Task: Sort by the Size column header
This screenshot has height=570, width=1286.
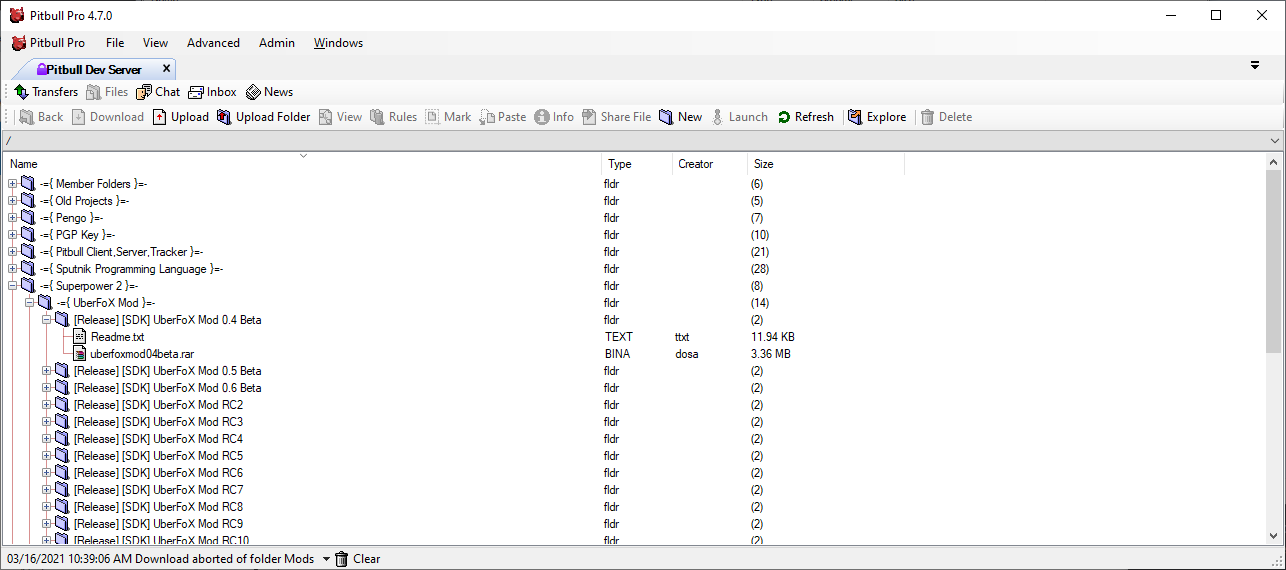Action: point(826,164)
